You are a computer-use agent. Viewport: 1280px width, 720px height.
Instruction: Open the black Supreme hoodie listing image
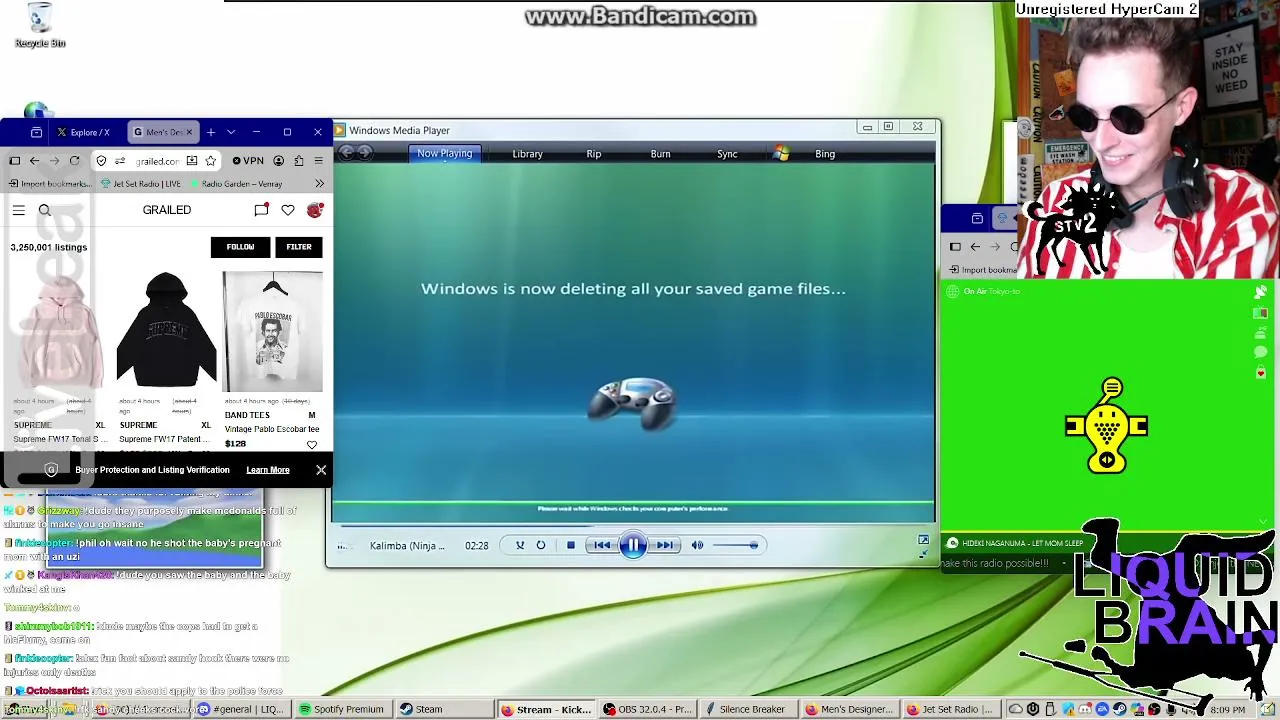[x=166, y=330]
